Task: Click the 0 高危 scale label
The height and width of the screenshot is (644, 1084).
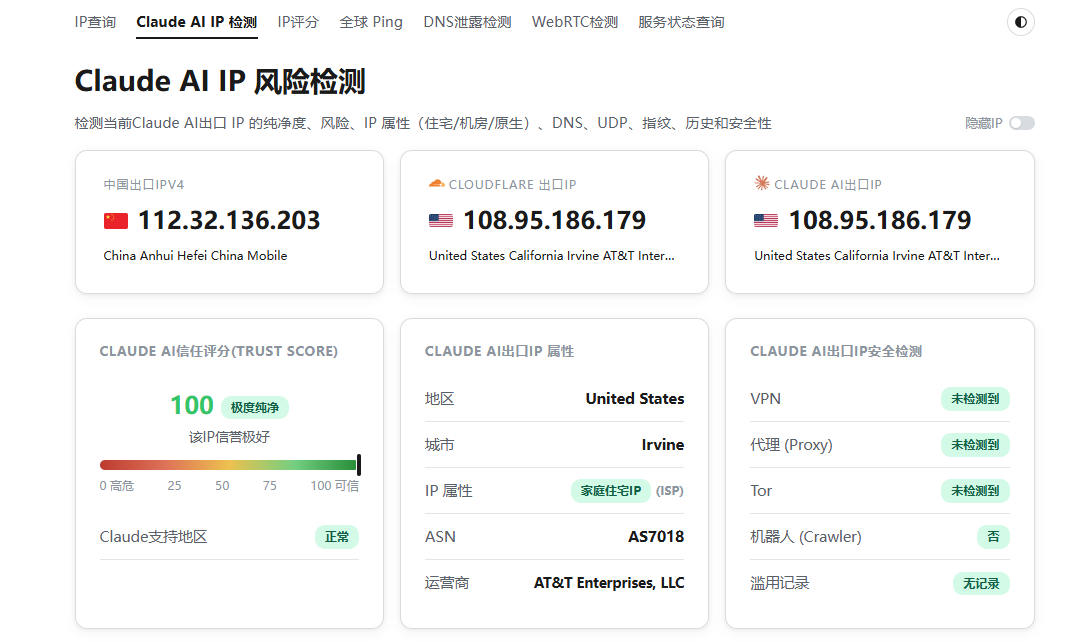Action: (x=116, y=486)
